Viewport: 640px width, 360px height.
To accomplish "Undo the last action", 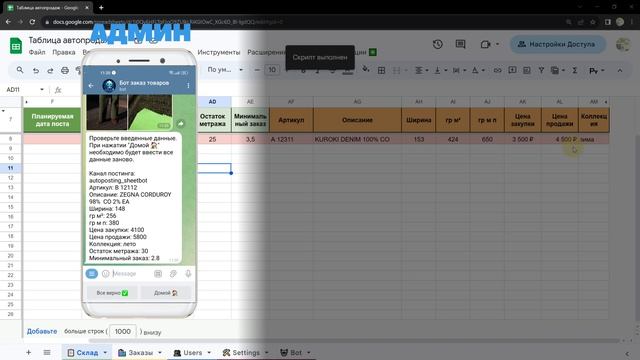I will (x=36, y=71).
